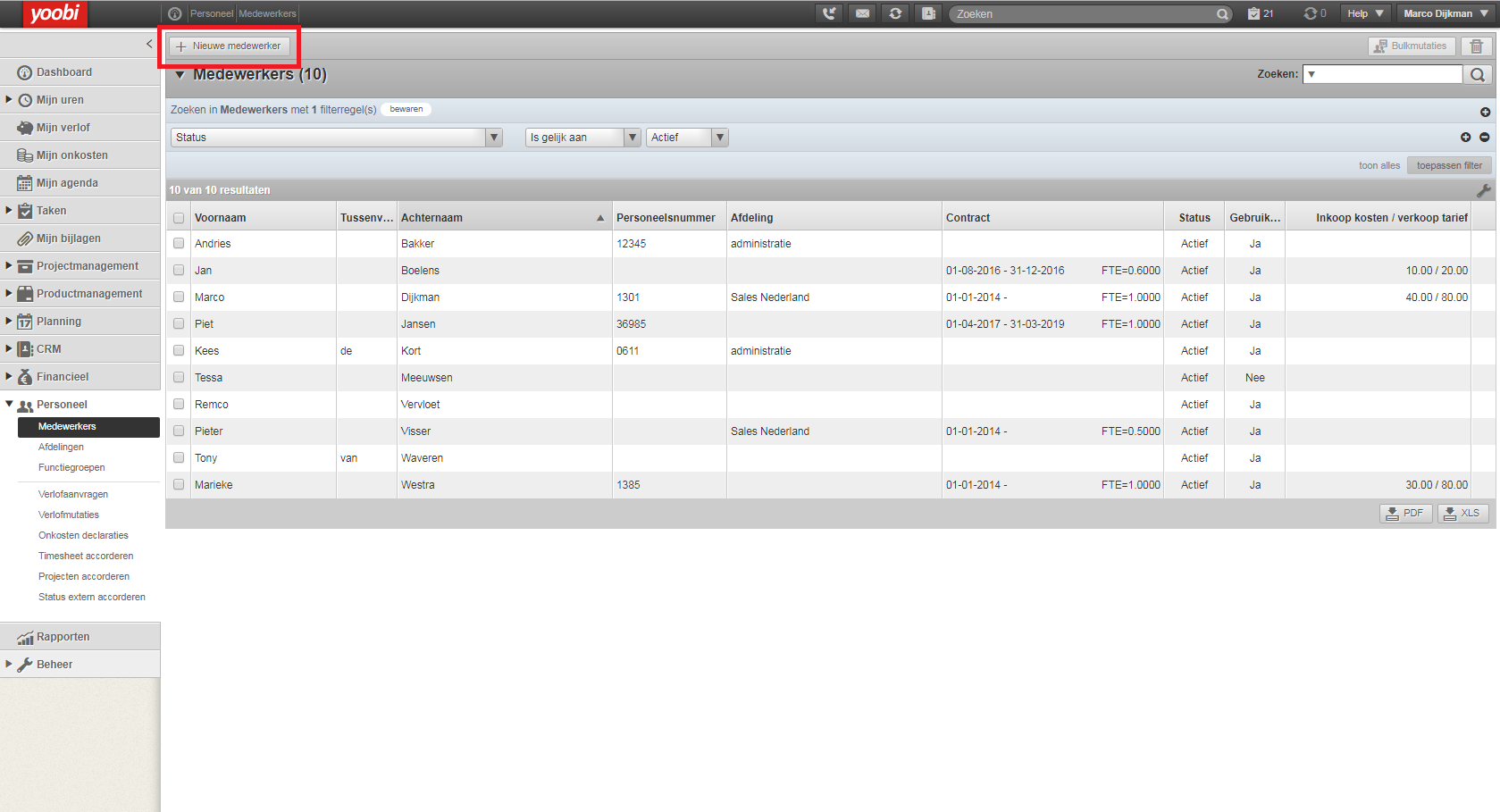Select the checkbox for Marco Dijkman row
1500x812 pixels.
[179, 297]
